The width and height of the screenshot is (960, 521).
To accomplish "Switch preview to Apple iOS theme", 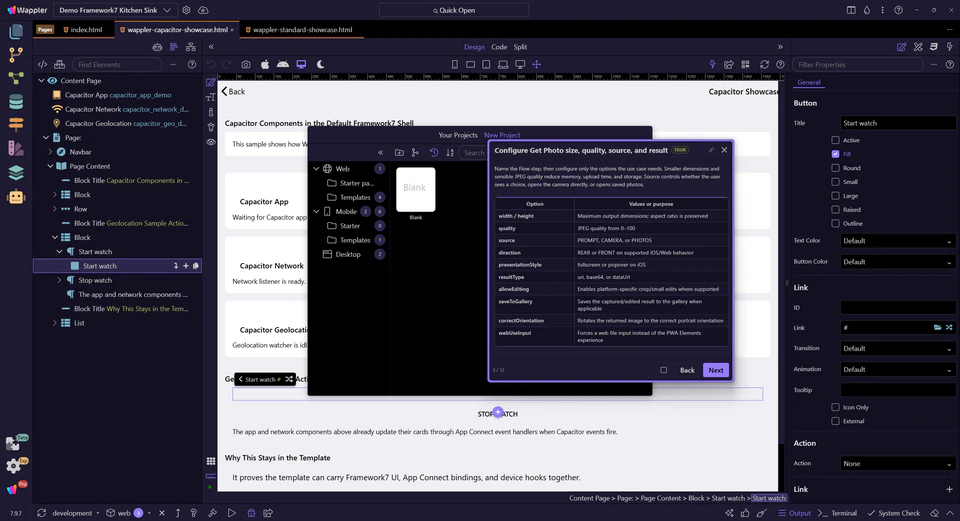I will pos(264,64).
